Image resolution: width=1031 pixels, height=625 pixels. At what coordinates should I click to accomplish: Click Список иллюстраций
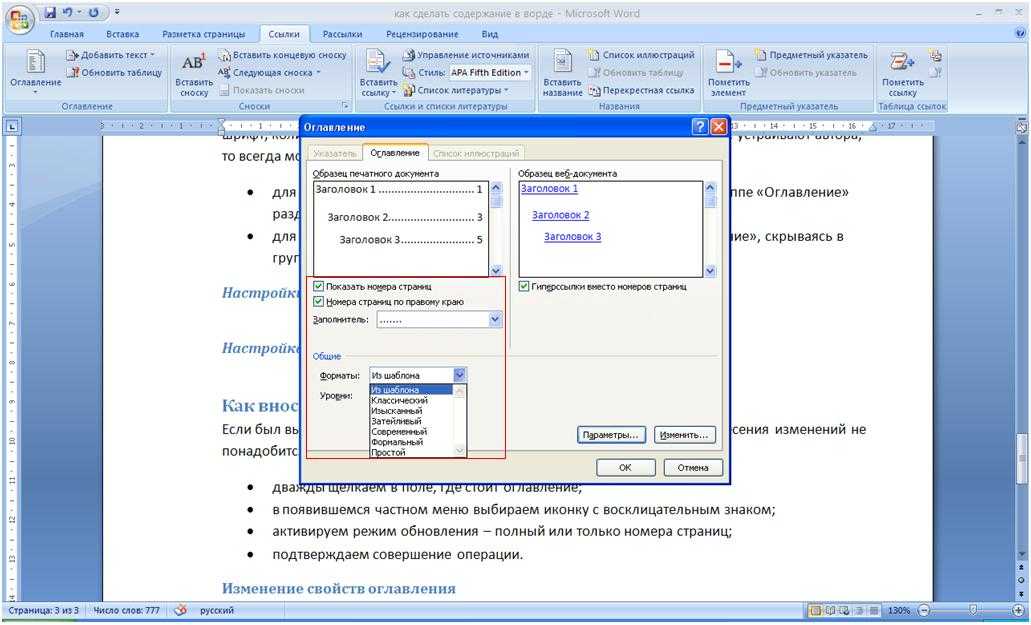pos(641,55)
